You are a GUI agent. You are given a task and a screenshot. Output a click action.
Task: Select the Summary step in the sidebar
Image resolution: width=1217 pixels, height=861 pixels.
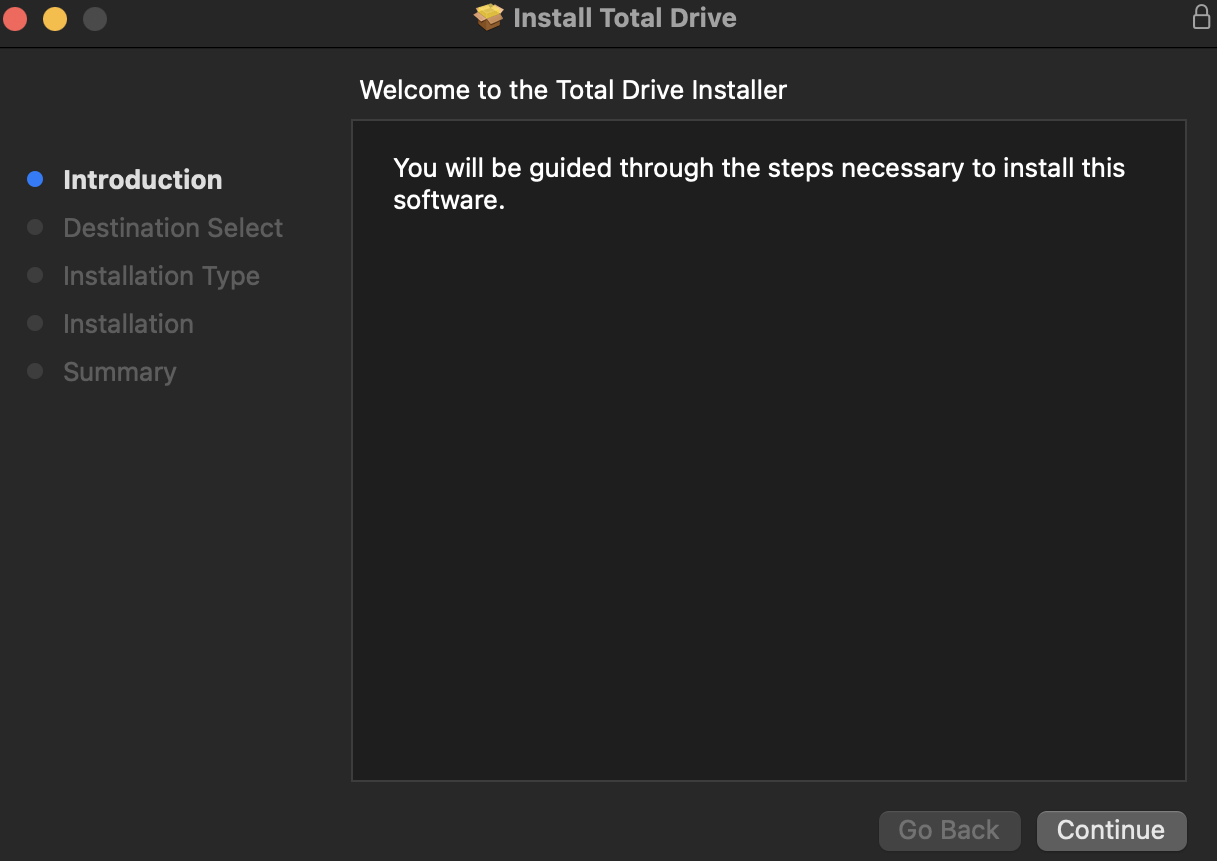tap(119, 371)
